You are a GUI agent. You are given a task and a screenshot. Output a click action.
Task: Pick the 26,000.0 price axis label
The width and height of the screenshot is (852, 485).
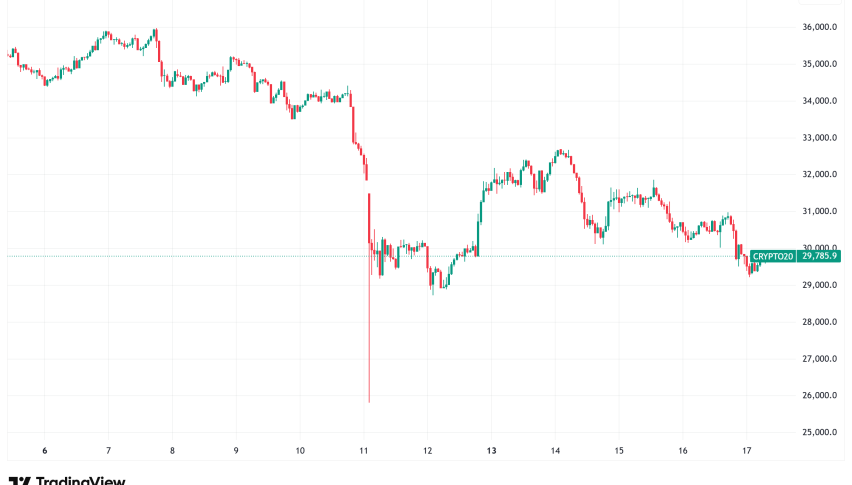818,396
